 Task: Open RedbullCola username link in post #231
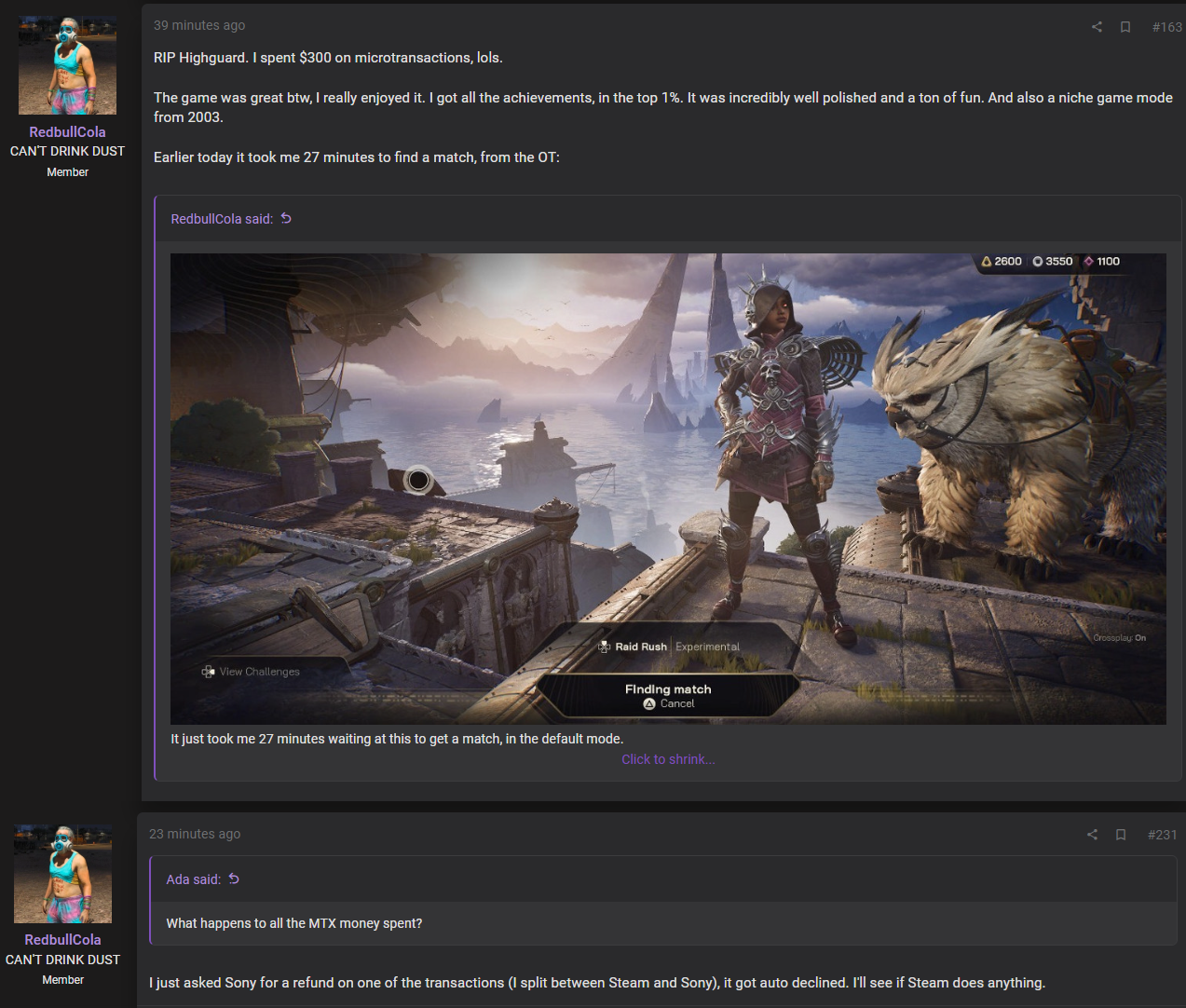coord(62,940)
